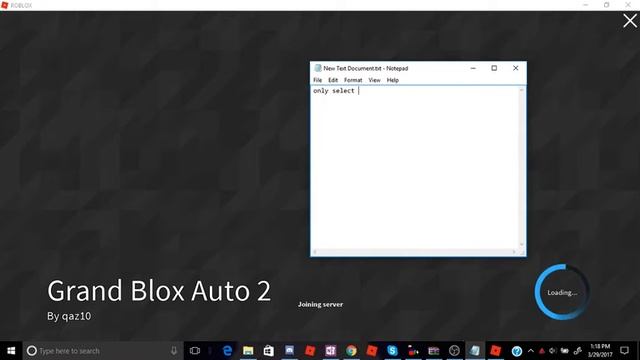Click the Notepad icon in its title bar
Viewport: 640px width, 360px height.
(318, 68)
